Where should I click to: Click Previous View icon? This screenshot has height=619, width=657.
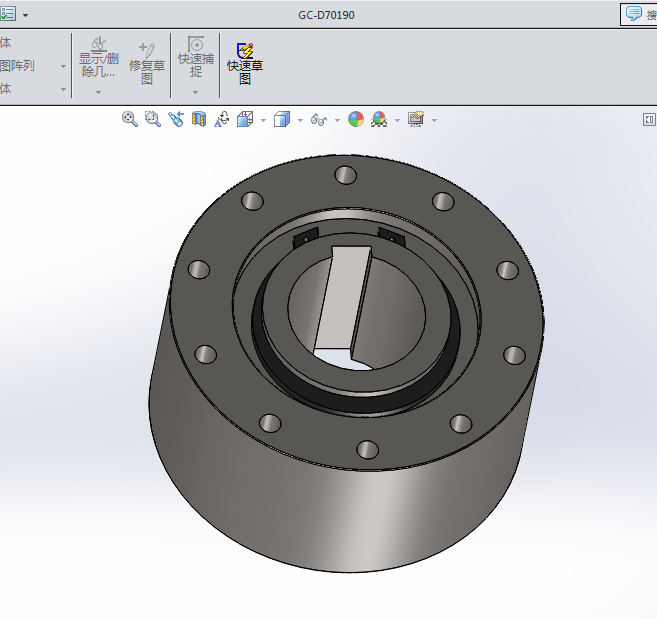click(x=176, y=119)
